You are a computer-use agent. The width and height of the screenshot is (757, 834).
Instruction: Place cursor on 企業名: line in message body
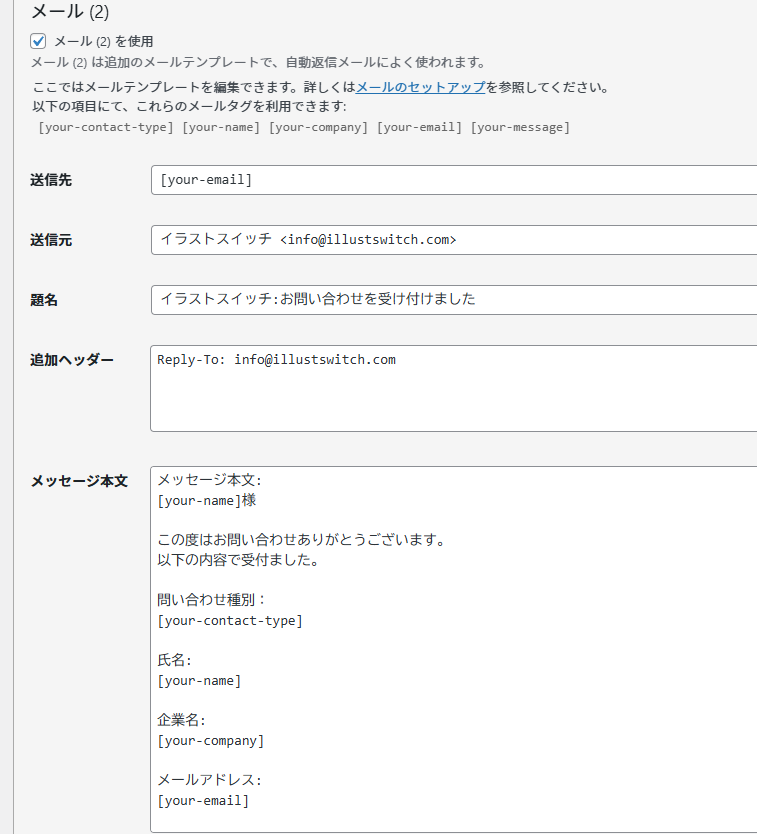(181, 720)
